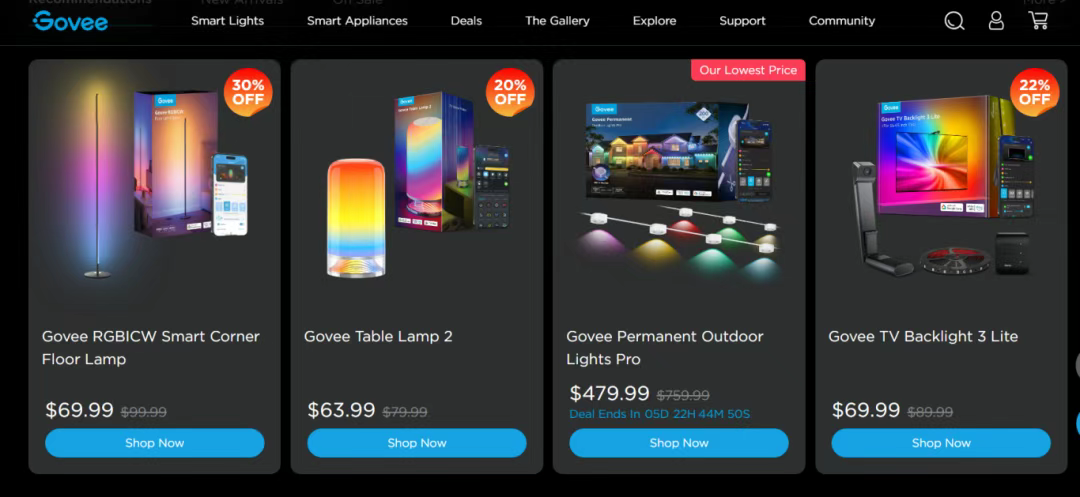Image resolution: width=1080 pixels, height=497 pixels.
Task: Go to The Gallery
Action: tap(557, 21)
